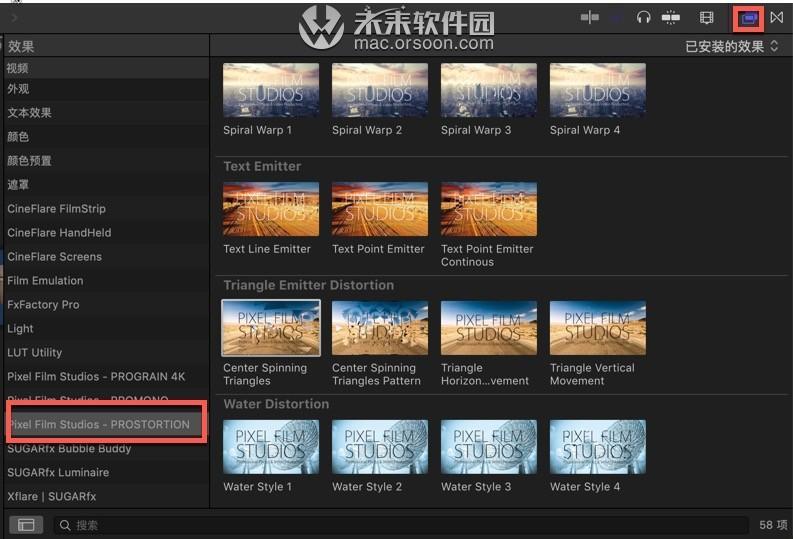793x539 pixels.
Task: Select the Water Style 2 thumbnail
Action: (x=380, y=446)
